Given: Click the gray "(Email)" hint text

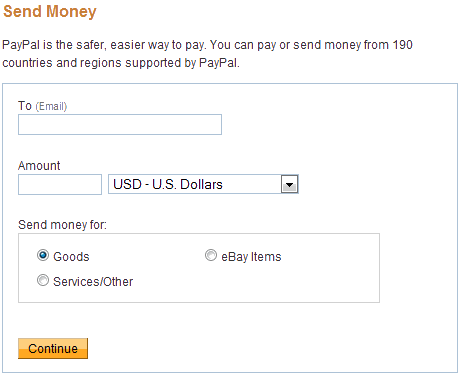Looking at the screenshot, I should click(x=51, y=106).
